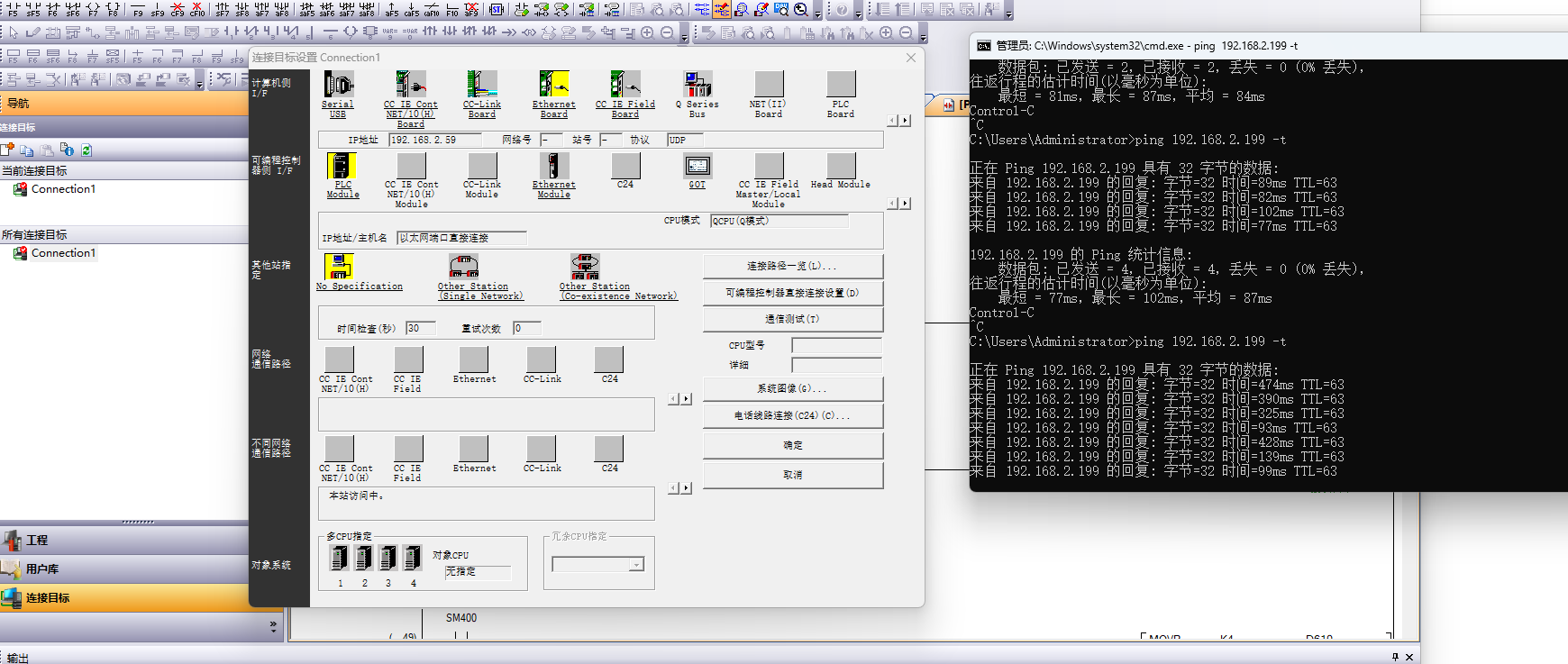Click the PLC Module icon

click(342, 167)
